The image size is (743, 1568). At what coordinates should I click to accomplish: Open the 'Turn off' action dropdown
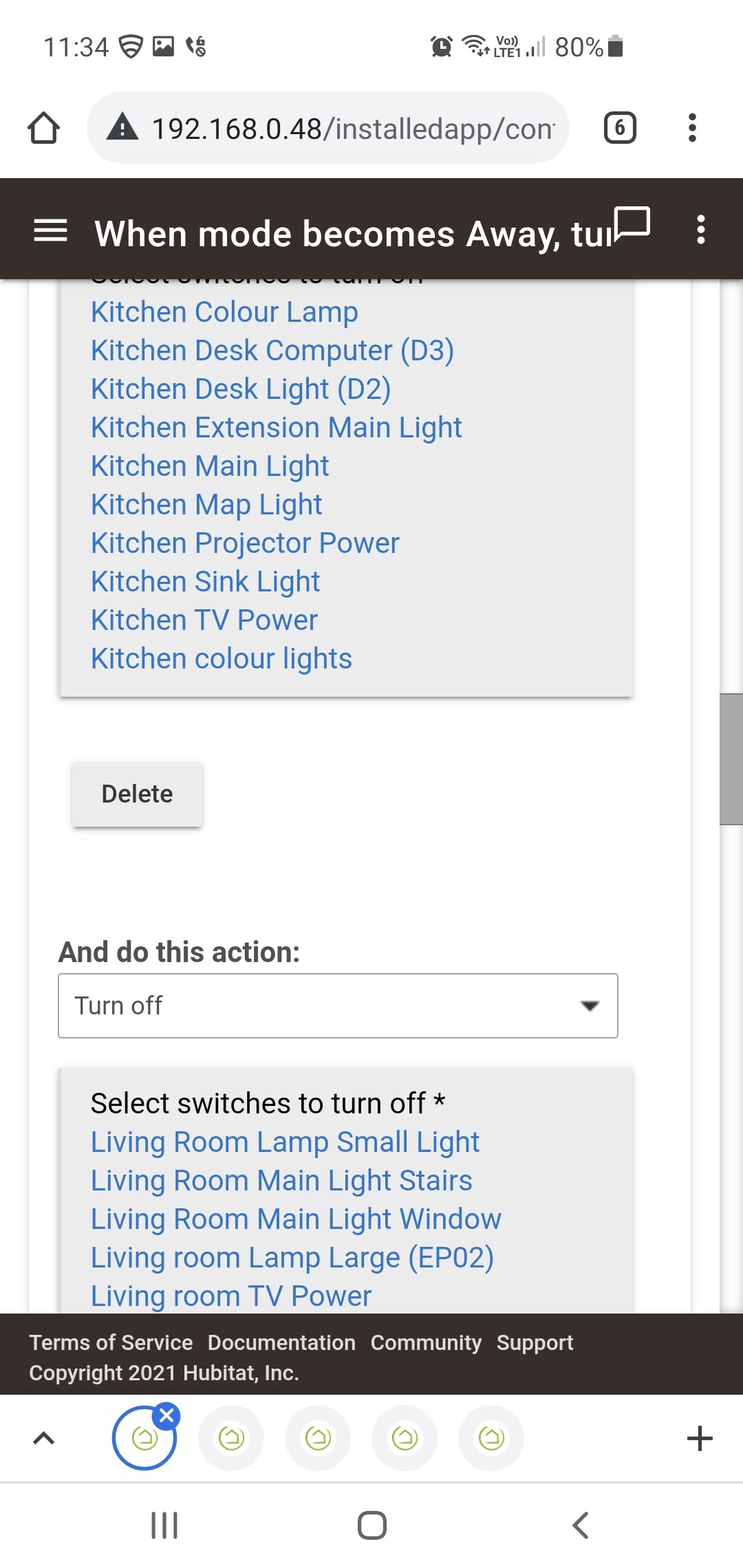(338, 1005)
